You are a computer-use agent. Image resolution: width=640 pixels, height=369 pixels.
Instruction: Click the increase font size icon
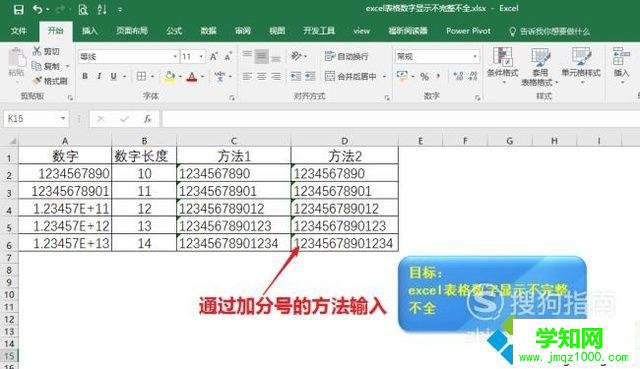pos(214,57)
